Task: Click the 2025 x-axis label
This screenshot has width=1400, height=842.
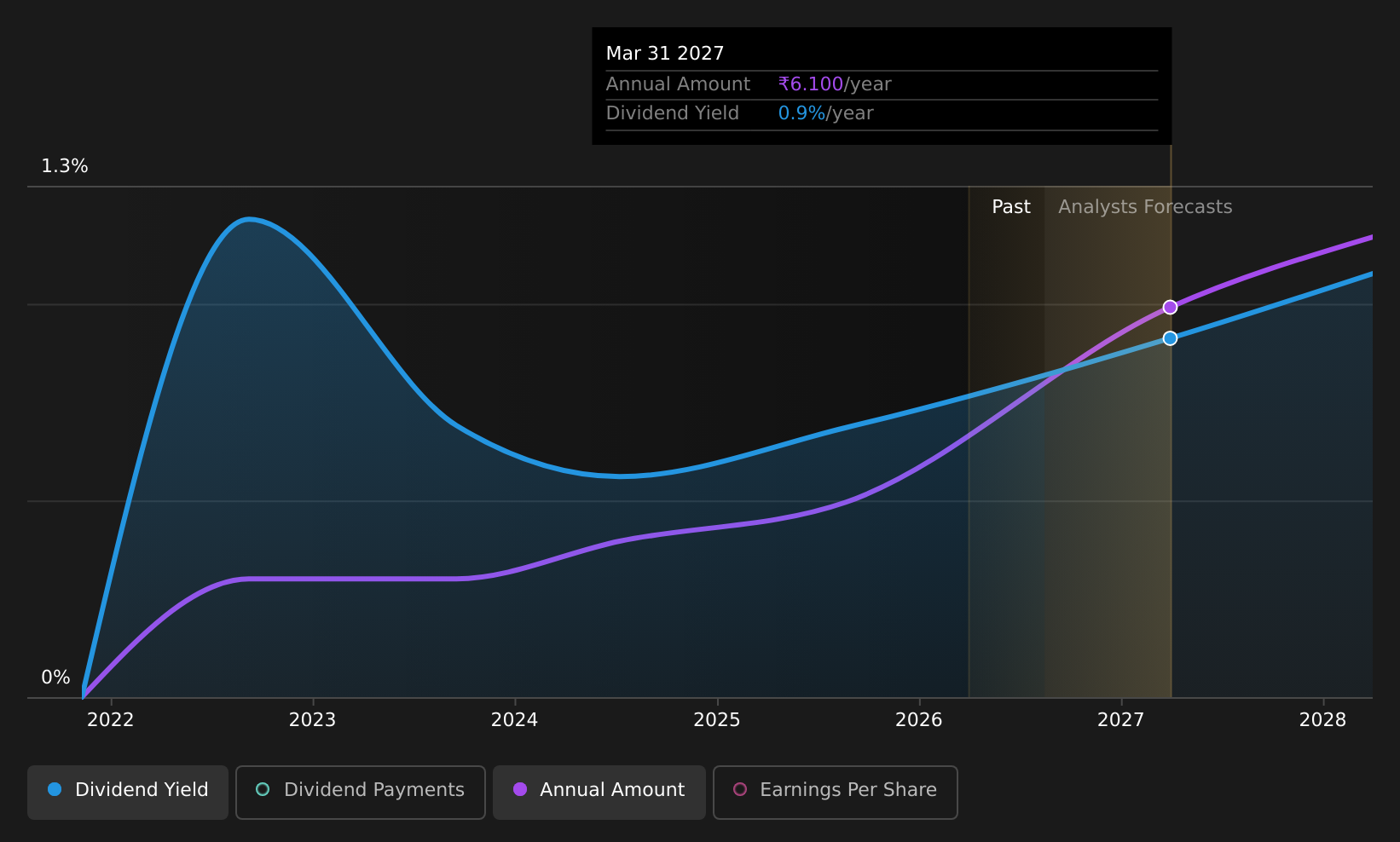Action: pos(717,720)
